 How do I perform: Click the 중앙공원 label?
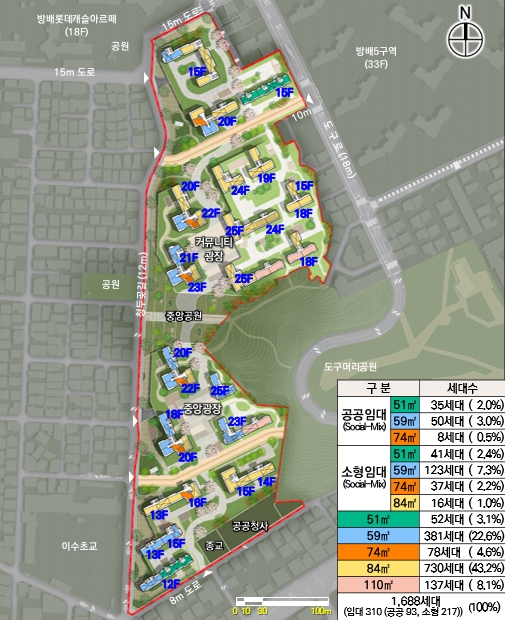click(184, 316)
